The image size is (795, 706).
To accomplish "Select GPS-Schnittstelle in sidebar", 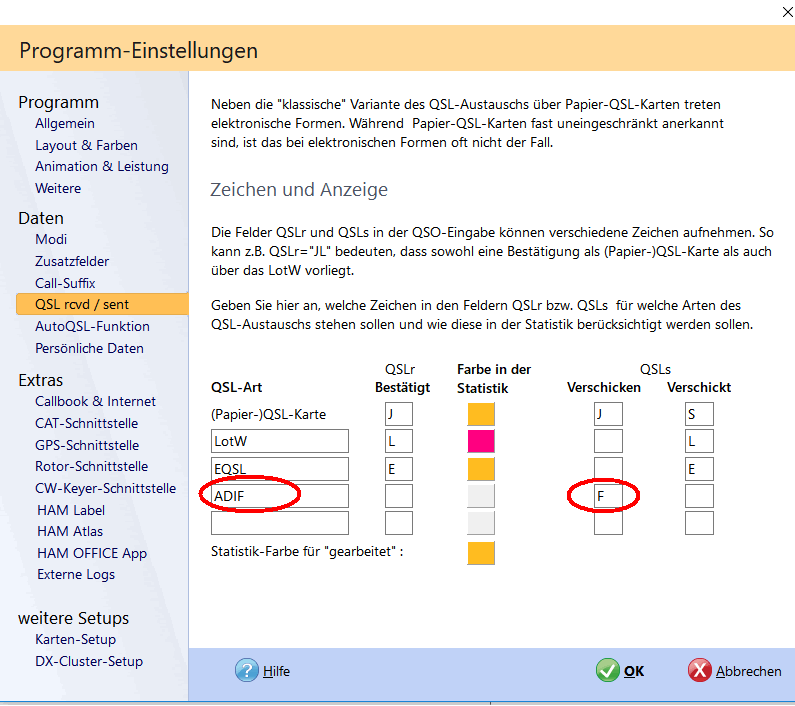I will pos(87,445).
